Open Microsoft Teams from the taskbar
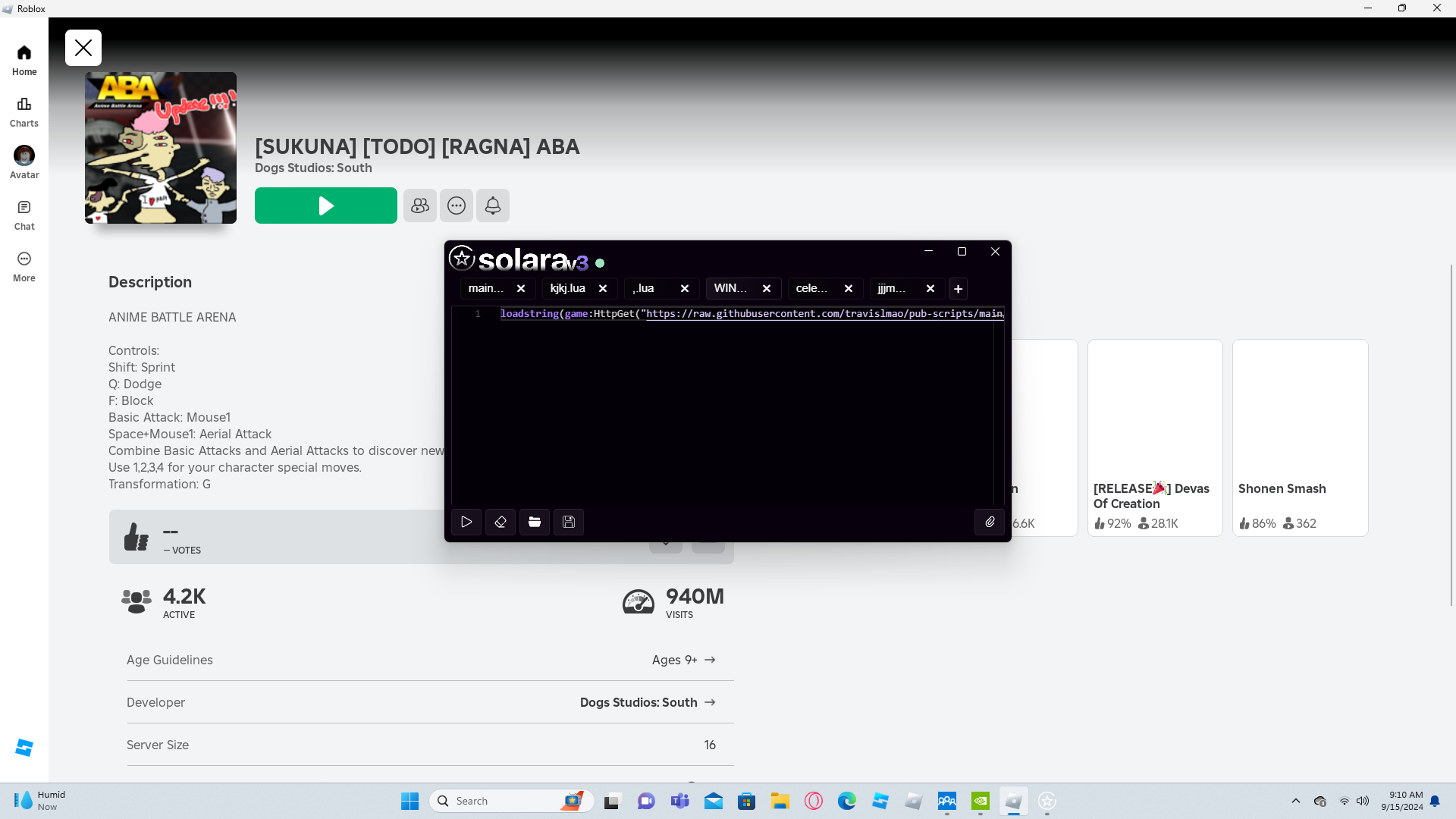1456x819 pixels. pyautogui.click(x=679, y=801)
